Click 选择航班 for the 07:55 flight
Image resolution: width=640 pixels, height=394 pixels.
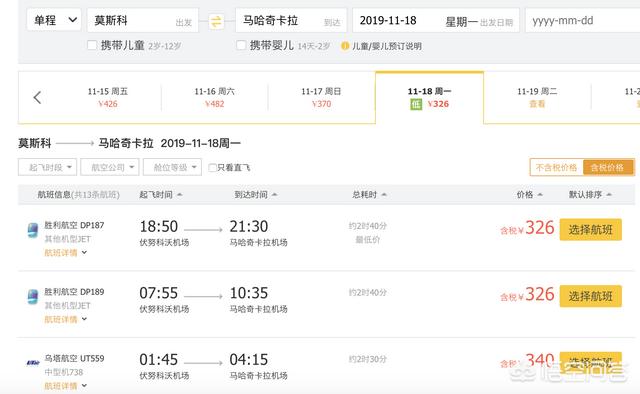591,296
